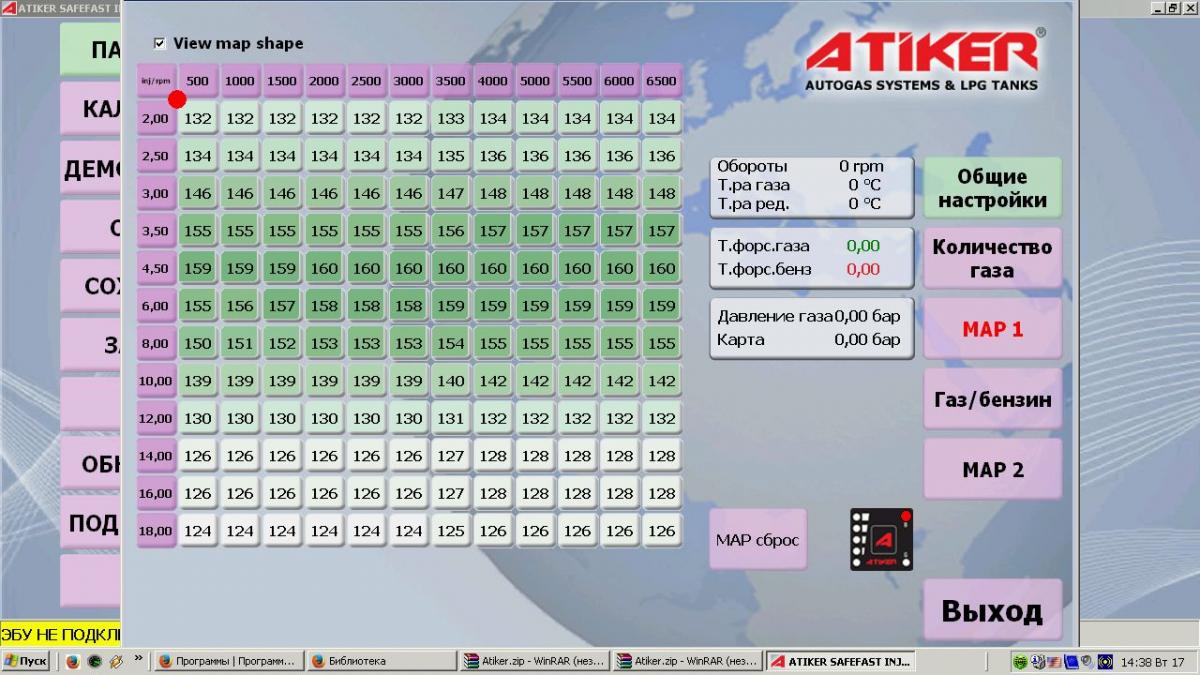Screen dimensions: 1200x675
Task: Click the Выход exit button
Action: 992,610
